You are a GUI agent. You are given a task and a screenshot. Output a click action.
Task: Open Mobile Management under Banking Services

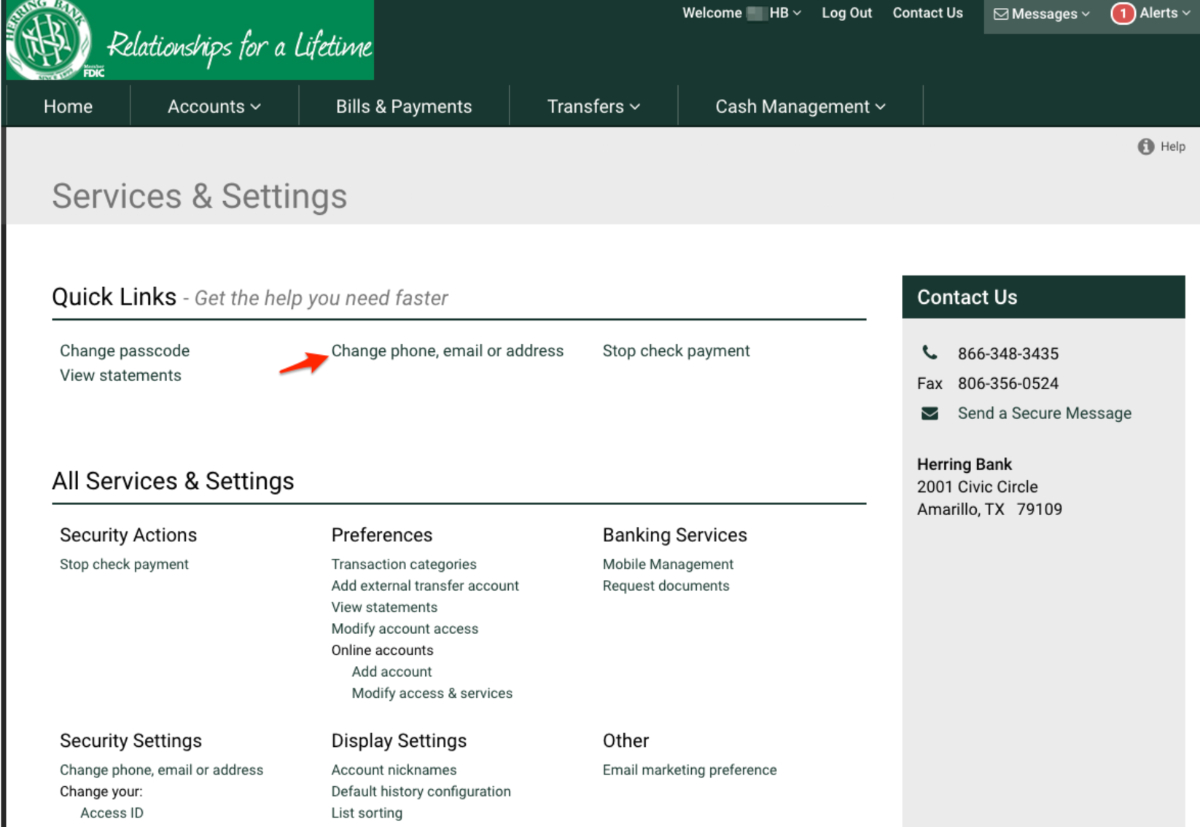[x=668, y=564]
